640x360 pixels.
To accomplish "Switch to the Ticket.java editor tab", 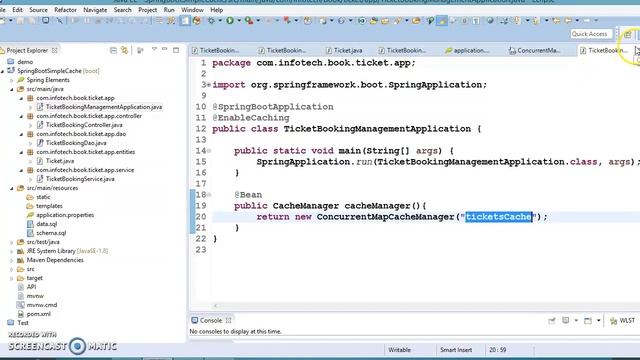I will pos(344,50).
